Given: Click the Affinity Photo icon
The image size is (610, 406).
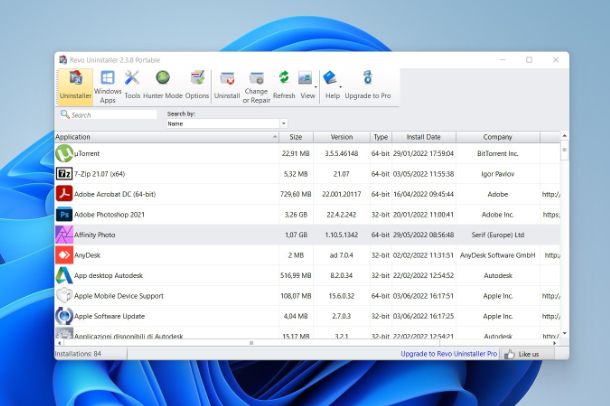Looking at the screenshot, I should [64, 234].
